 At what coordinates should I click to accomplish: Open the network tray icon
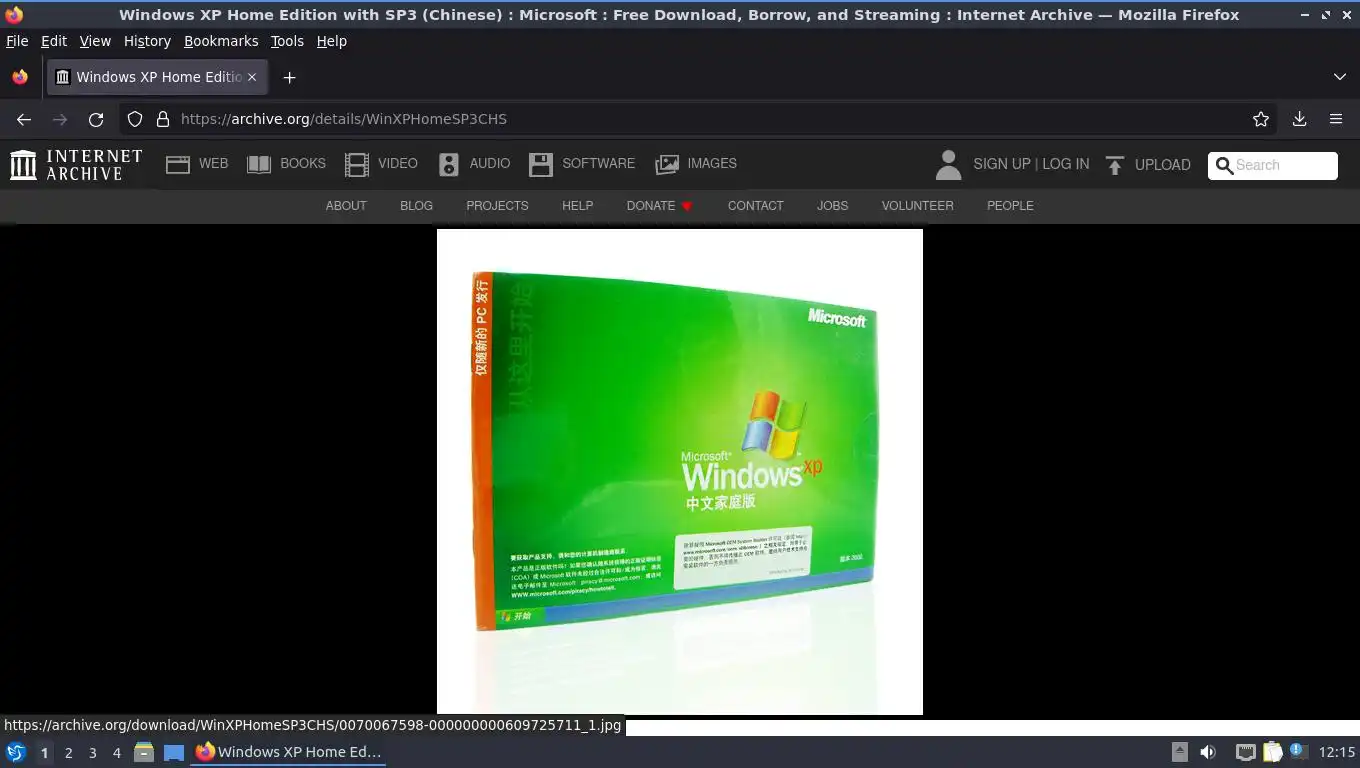1245,752
